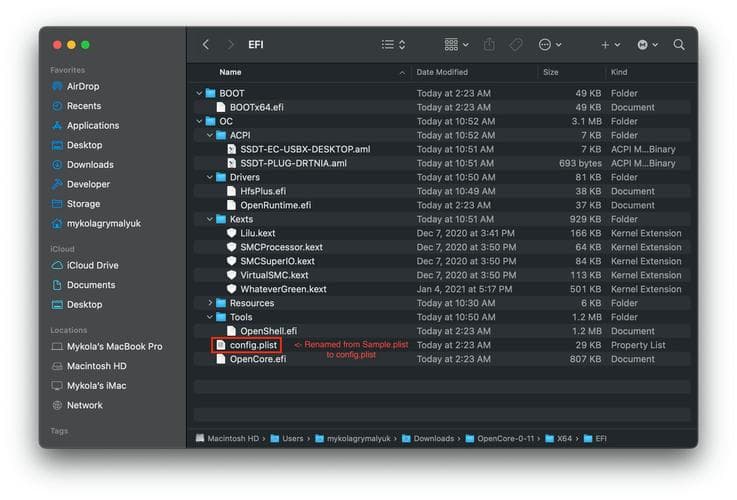Click X64 in the path bar
The width and height of the screenshot is (737, 500).
(x=558, y=438)
